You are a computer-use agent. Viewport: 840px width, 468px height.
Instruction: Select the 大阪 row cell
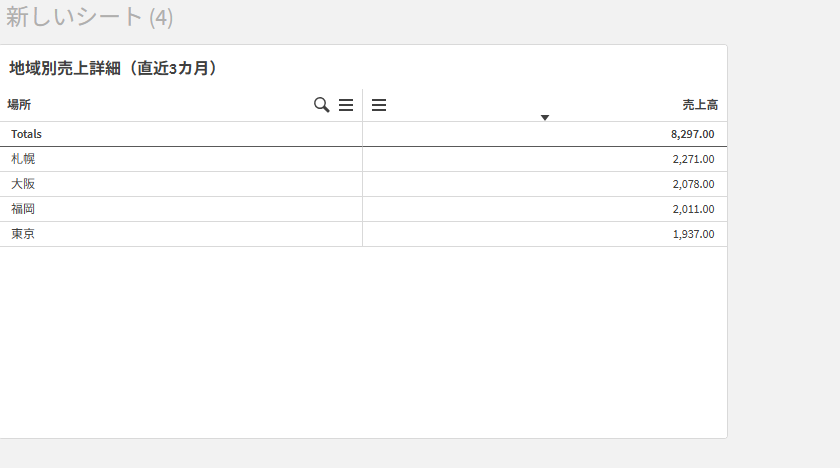23,184
